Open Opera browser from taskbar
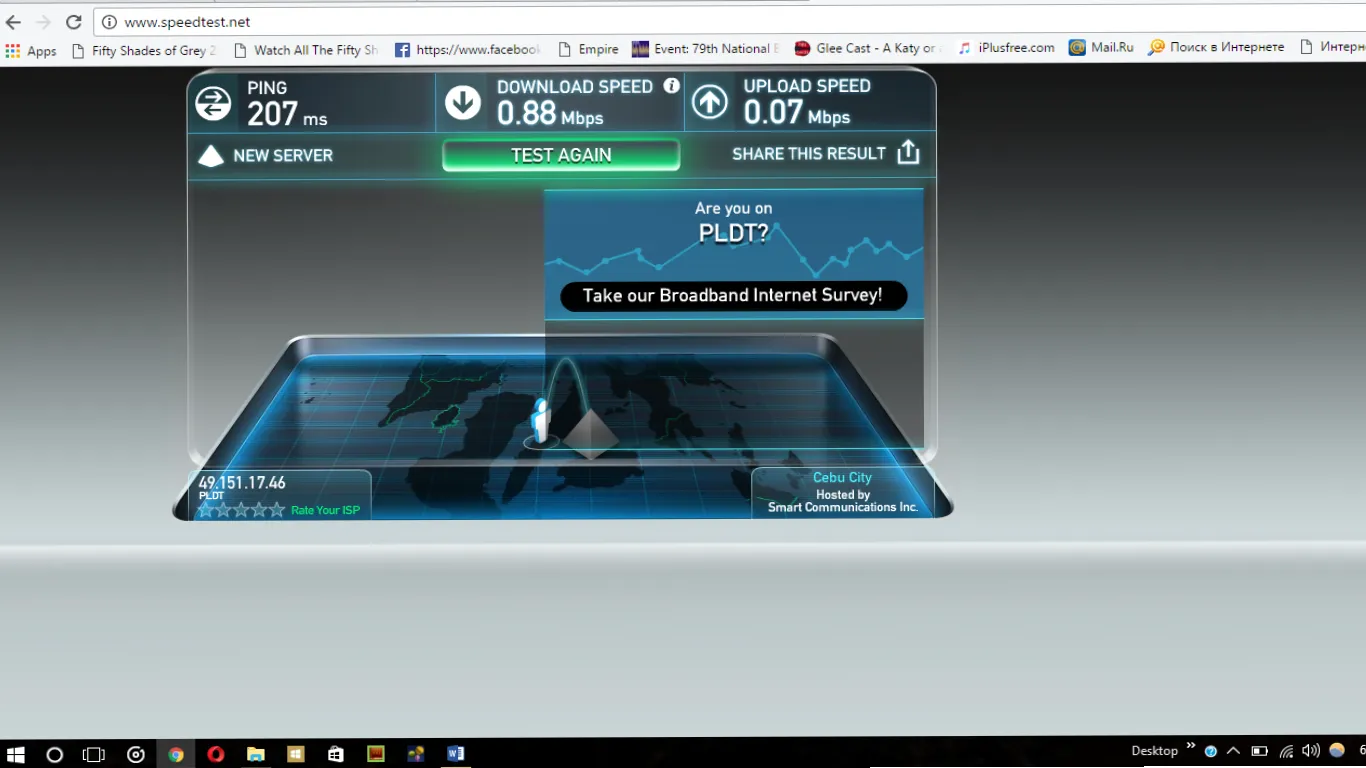Viewport: 1366px width, 768px height. 216,754
